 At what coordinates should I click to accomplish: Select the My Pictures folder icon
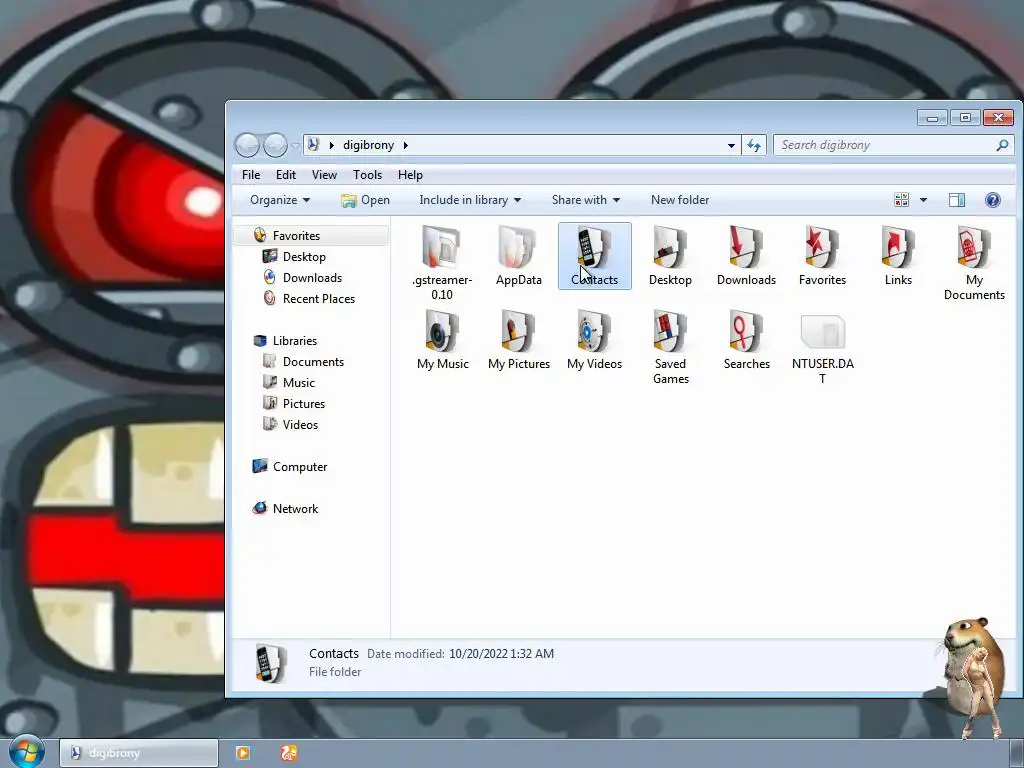point(518,332)
